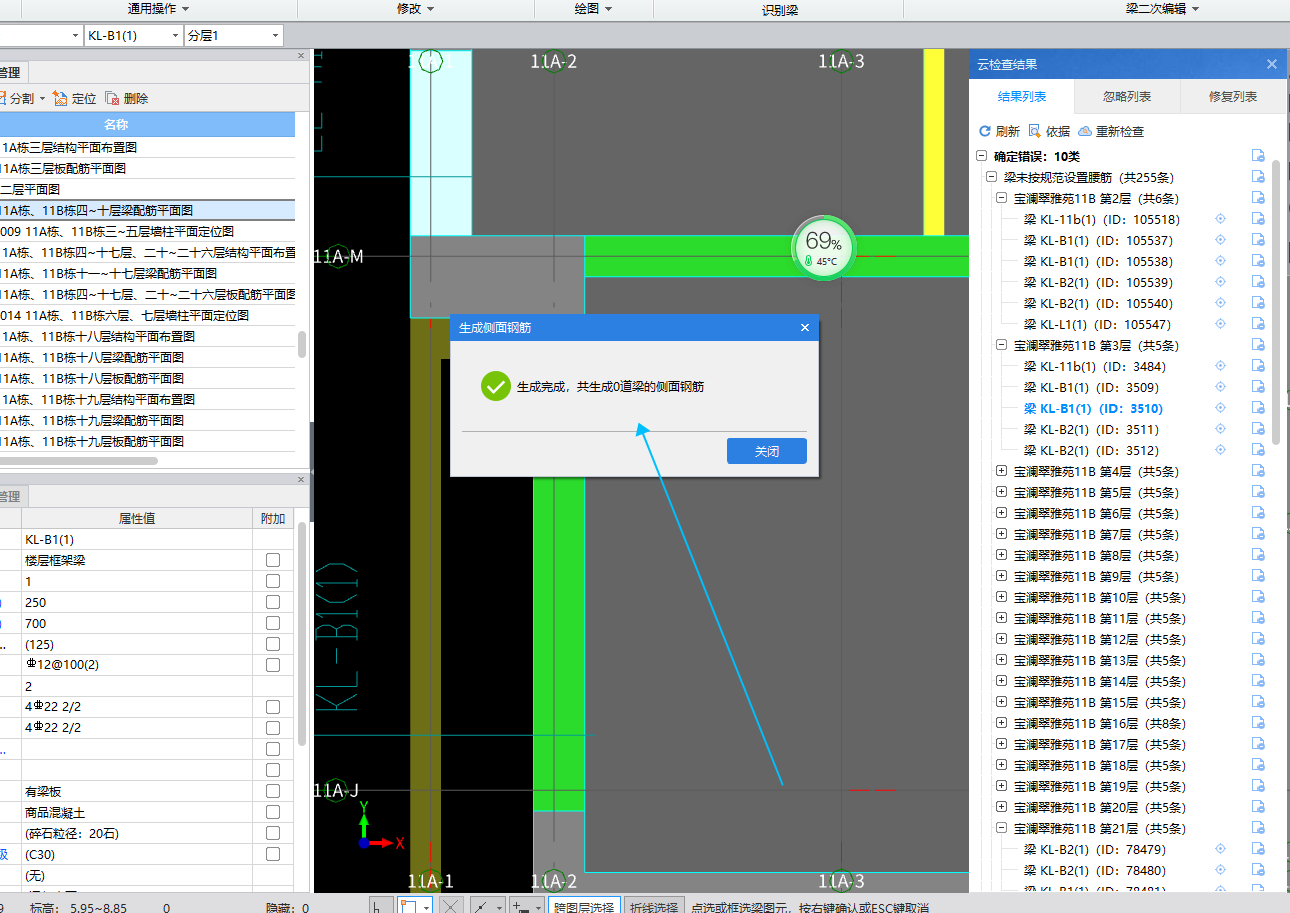The height and width of the screenshot is (913, 1290).
Task: Toggle 附加 checkbox for (C30) row
Action: (x=273, y=854)
